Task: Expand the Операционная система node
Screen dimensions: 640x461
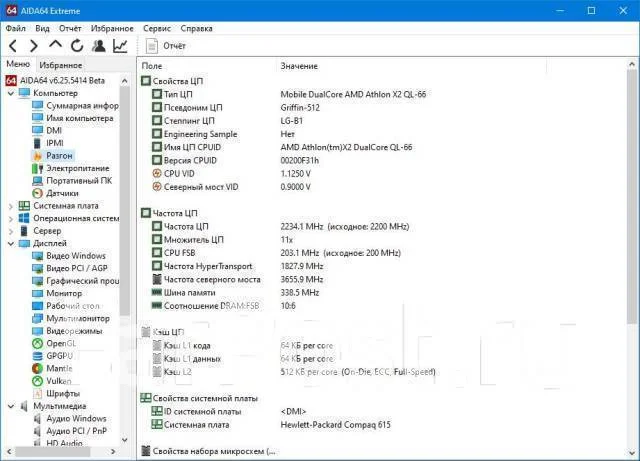Action: [11, 219]
